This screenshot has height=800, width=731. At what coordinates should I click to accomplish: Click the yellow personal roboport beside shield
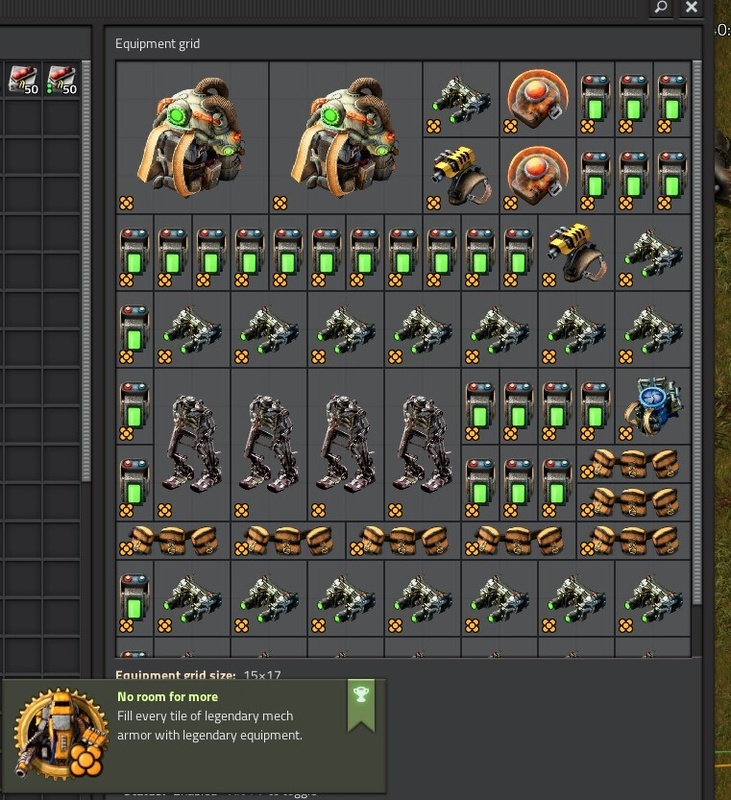(461, 176)
